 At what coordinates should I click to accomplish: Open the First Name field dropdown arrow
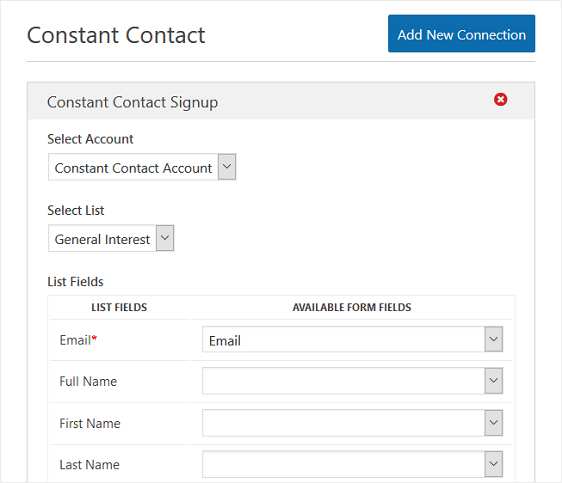pos(494,423)
